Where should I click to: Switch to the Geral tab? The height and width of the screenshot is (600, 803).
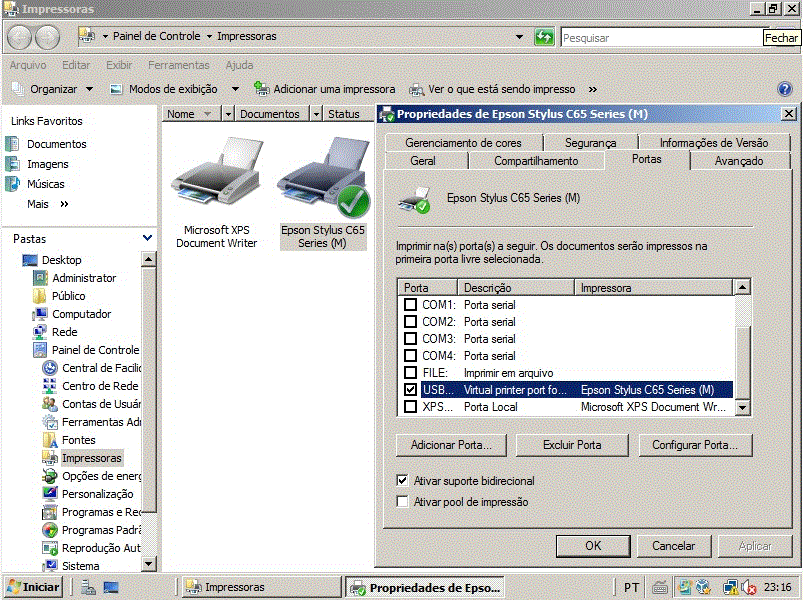coord(422,161)
